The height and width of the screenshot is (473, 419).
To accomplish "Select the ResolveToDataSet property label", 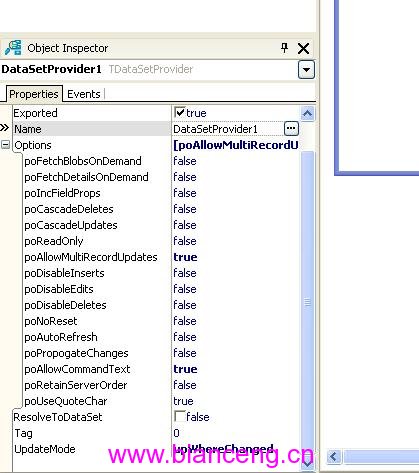I will 58,417.
